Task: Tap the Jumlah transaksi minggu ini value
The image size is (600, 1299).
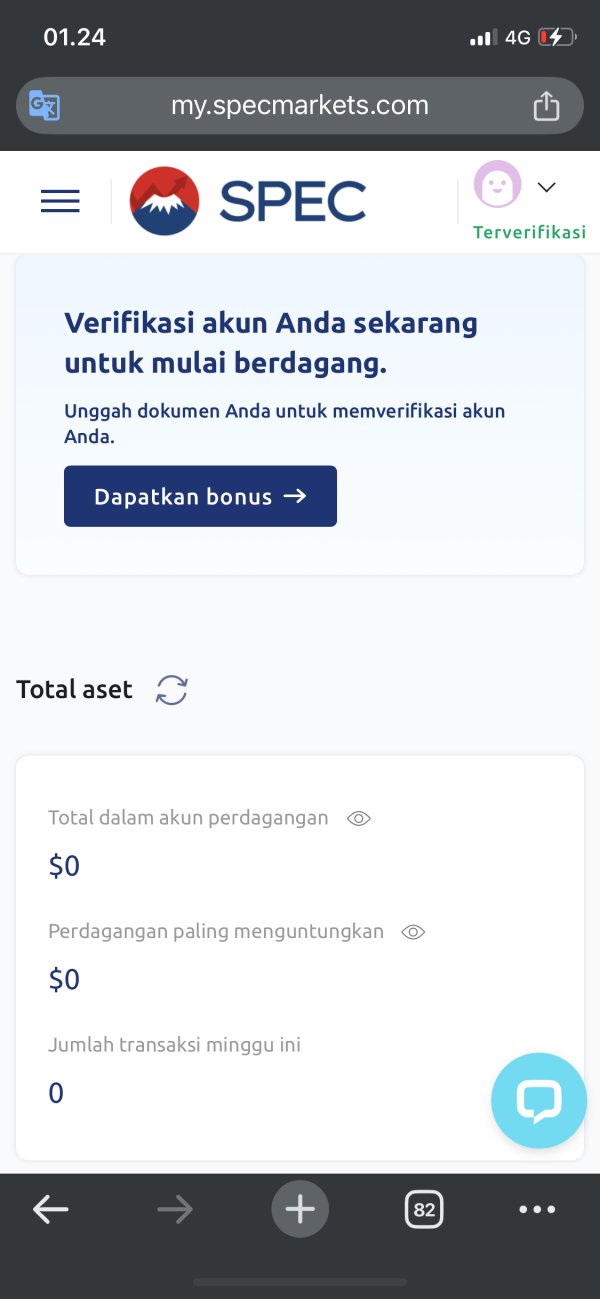Action: tap(56, 1093)
